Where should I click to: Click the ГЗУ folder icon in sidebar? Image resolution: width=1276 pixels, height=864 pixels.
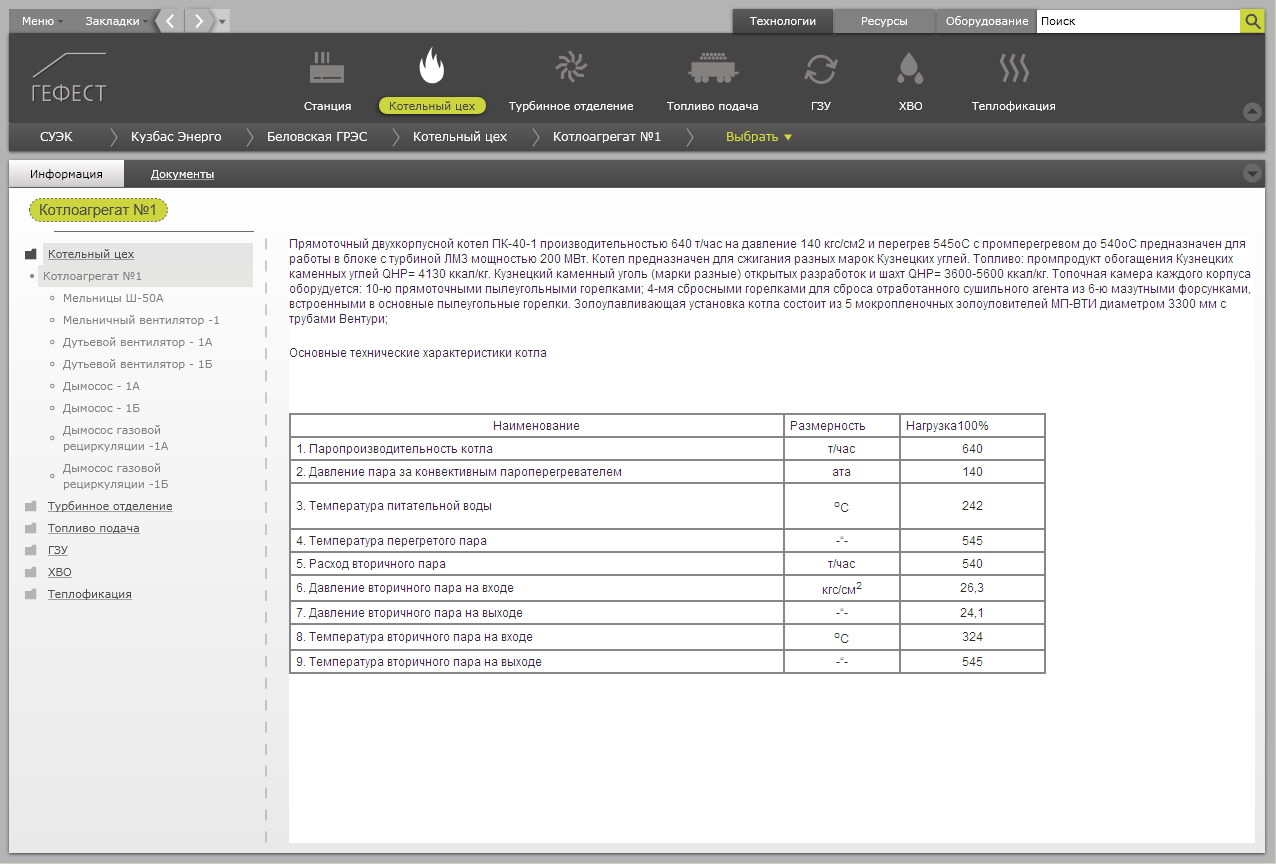coord(31,550)
